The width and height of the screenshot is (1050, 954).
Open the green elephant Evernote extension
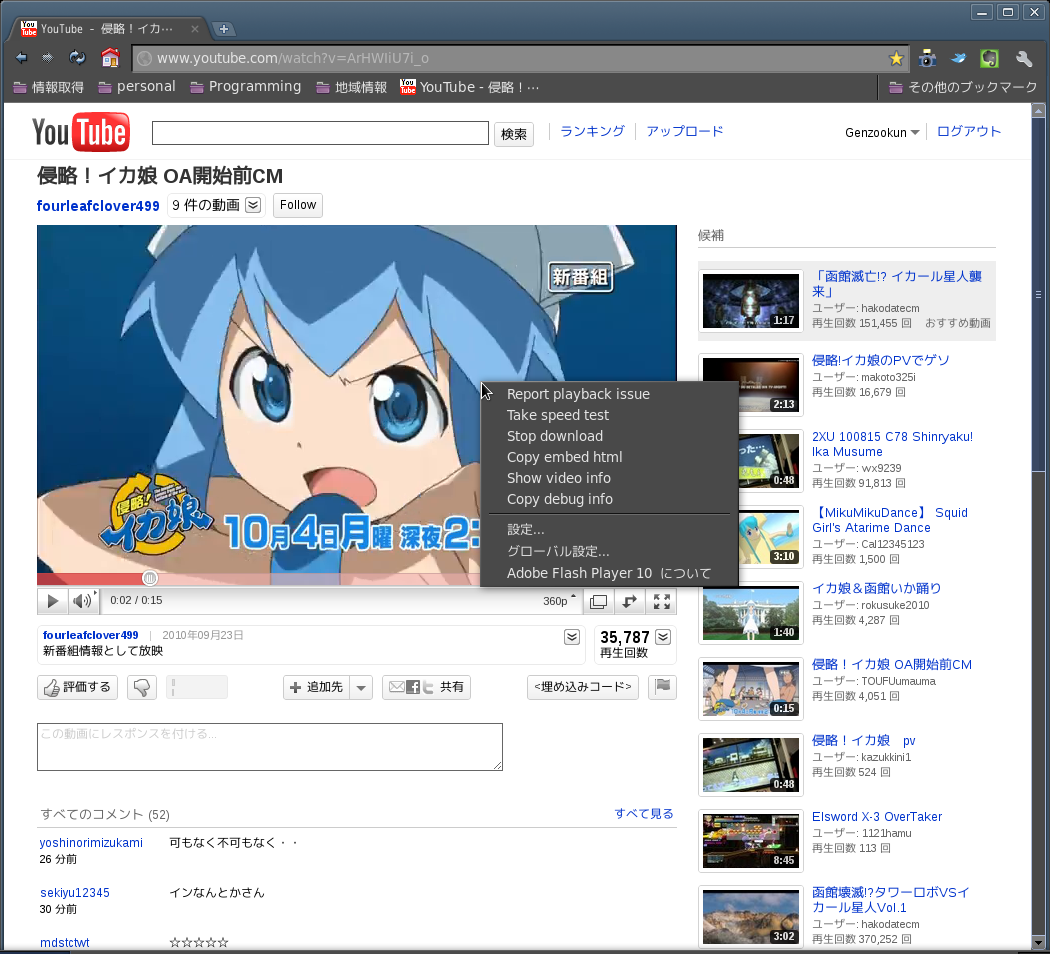tap(989, 59)
